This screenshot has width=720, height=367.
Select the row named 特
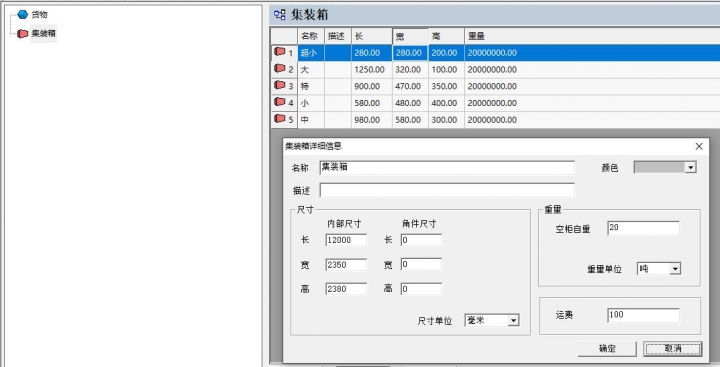coord(495,86)
